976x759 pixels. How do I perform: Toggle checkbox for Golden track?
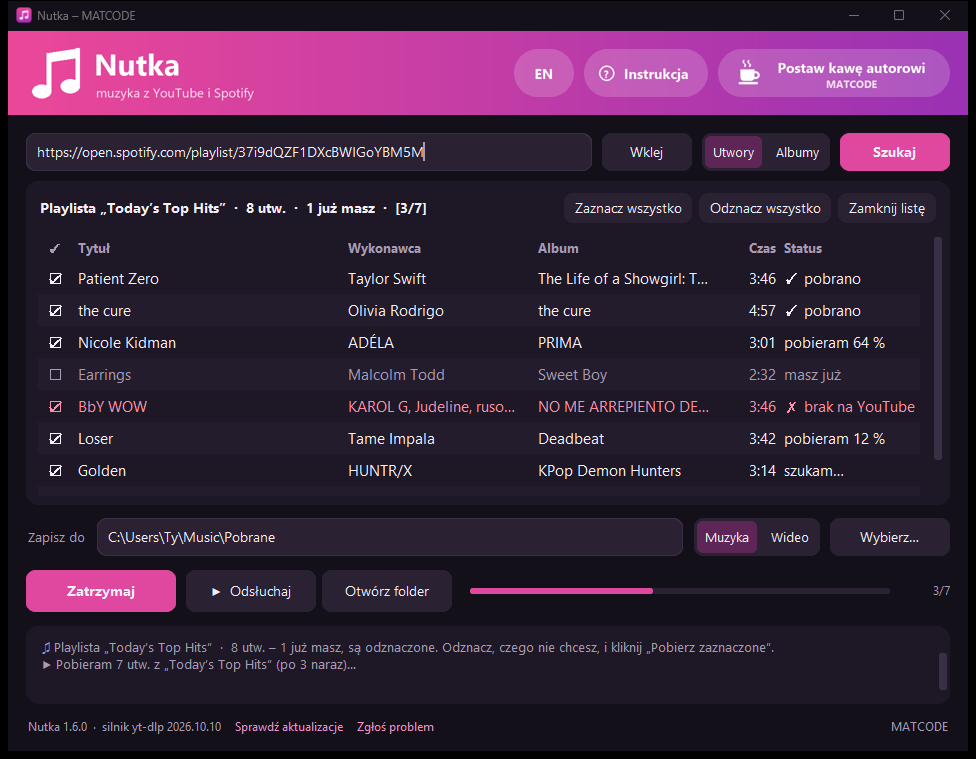[x=55, y=471]
